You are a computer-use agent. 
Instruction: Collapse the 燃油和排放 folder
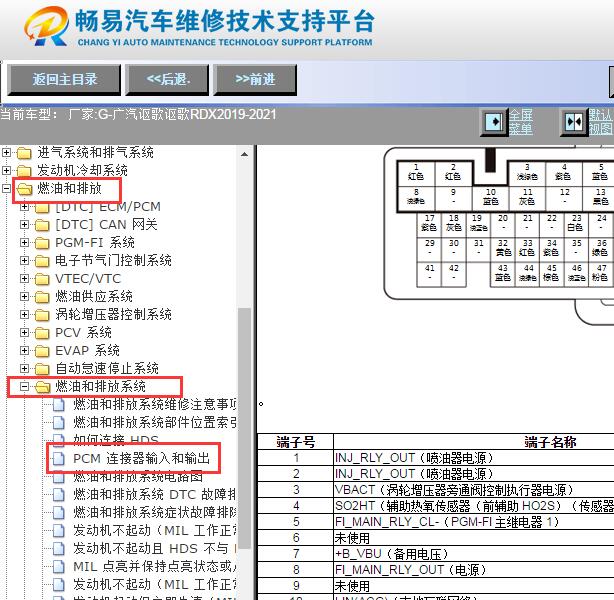tap(6, 188)
